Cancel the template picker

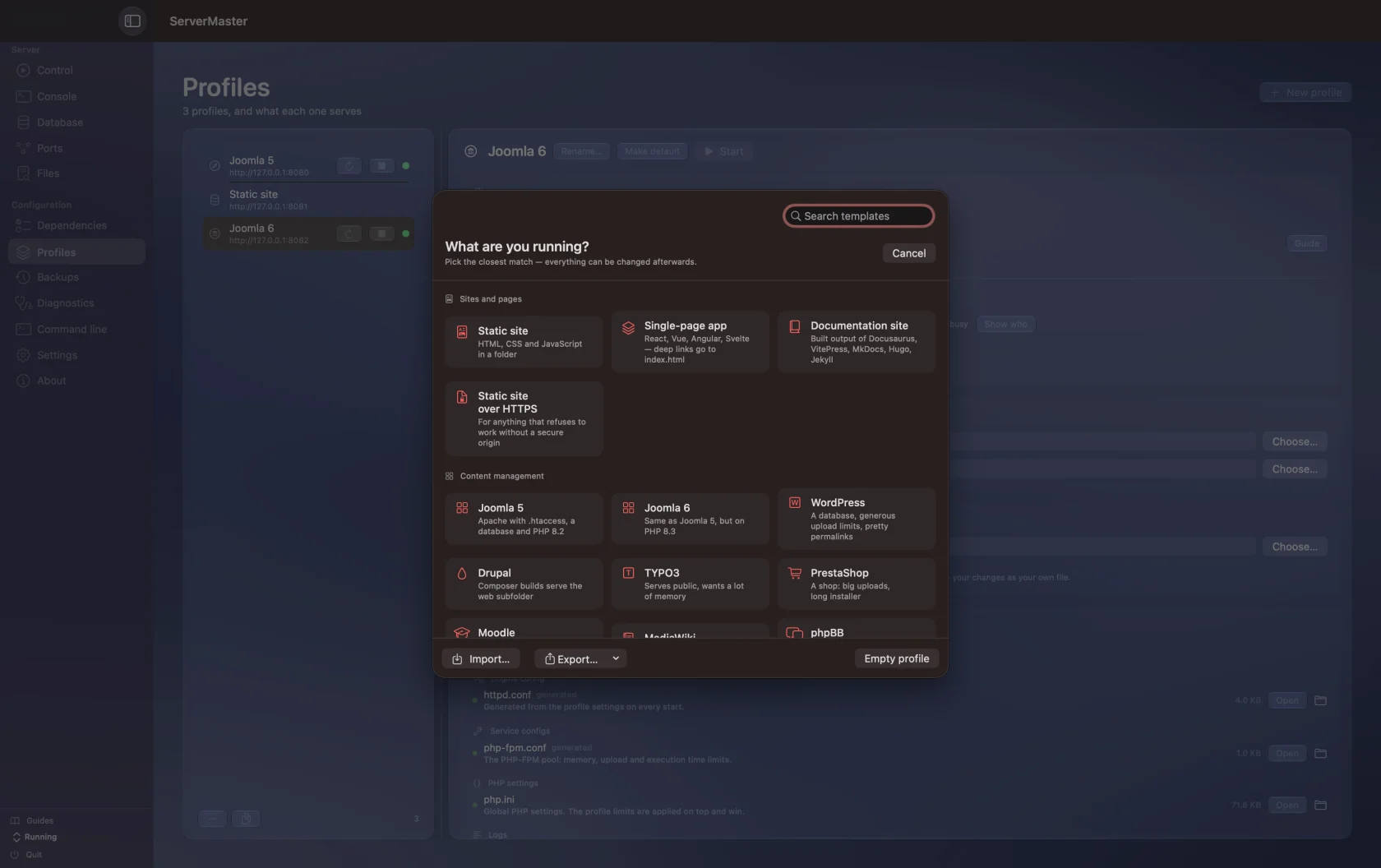[908, 253]
